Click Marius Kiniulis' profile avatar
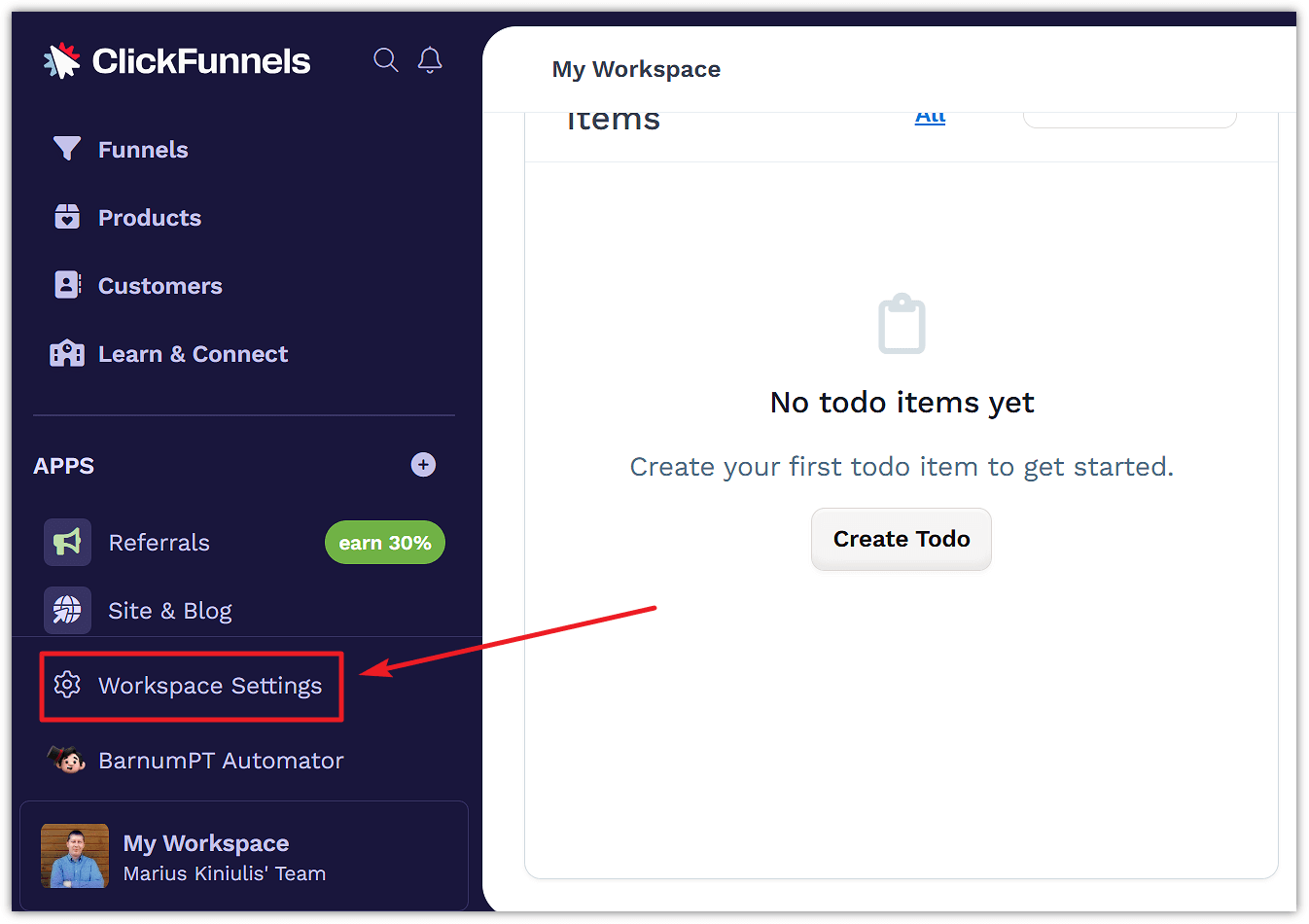This screenshot has height=924, width=1309. tap(75, 856)
